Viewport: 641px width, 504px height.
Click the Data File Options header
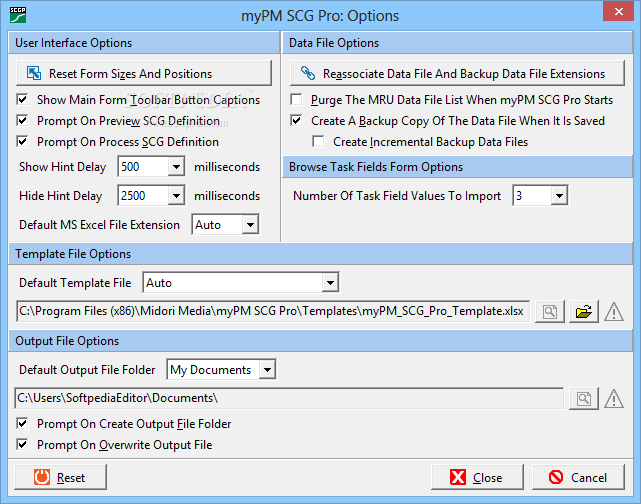click(457, 43)
